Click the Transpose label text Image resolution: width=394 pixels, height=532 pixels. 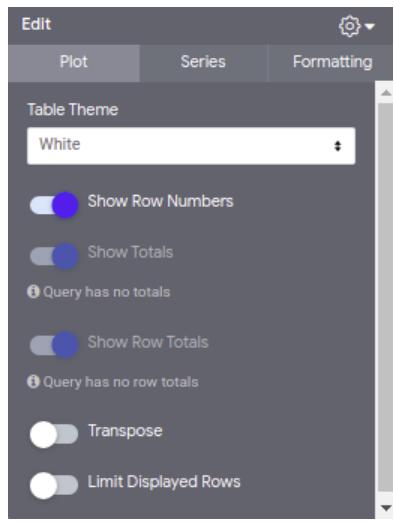[x=125, y=431]
